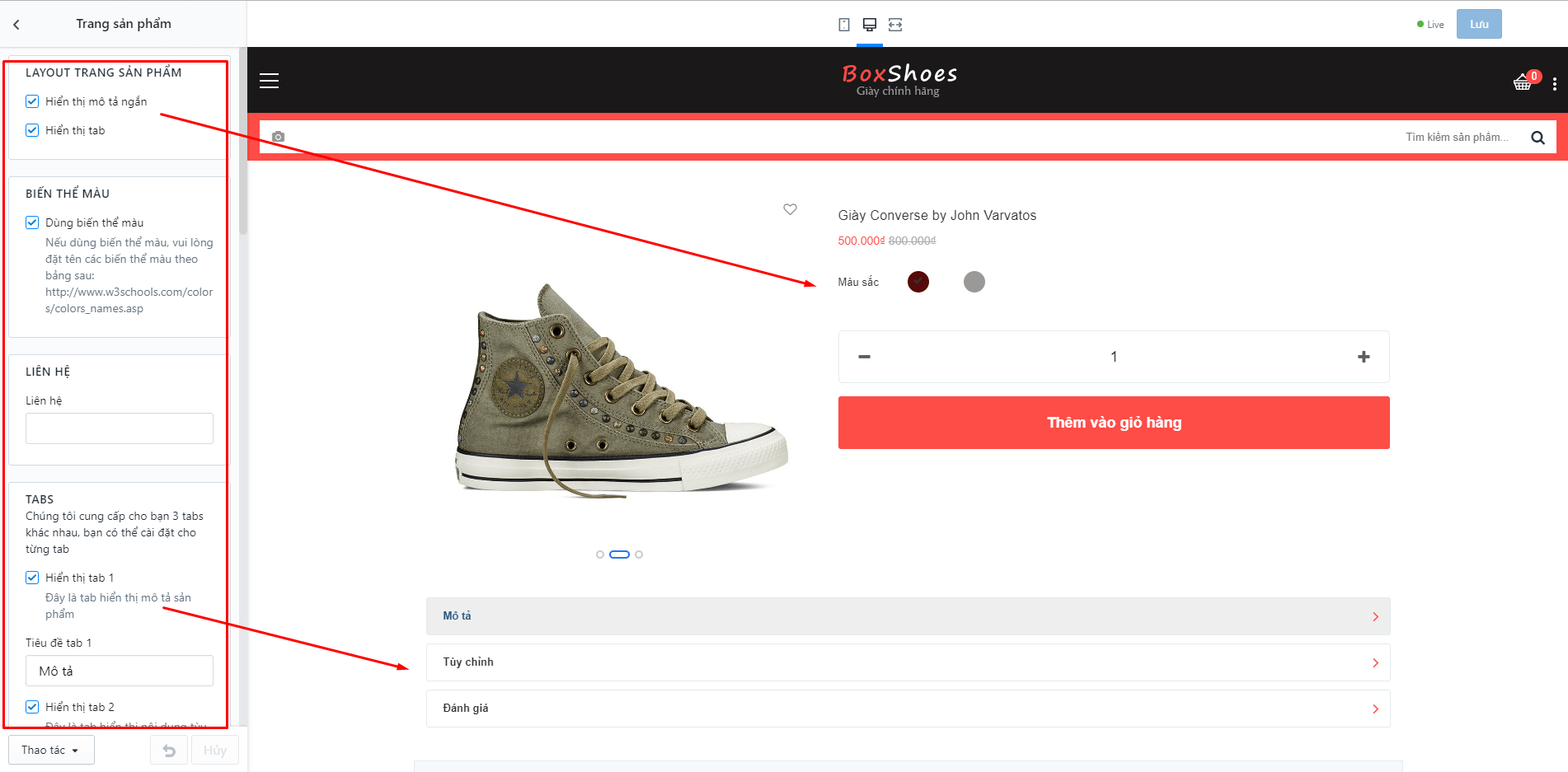Click the magnifying glass search icon
Image resolution: width=1568 pixels, height=772 pixels.
[1537, 138]
